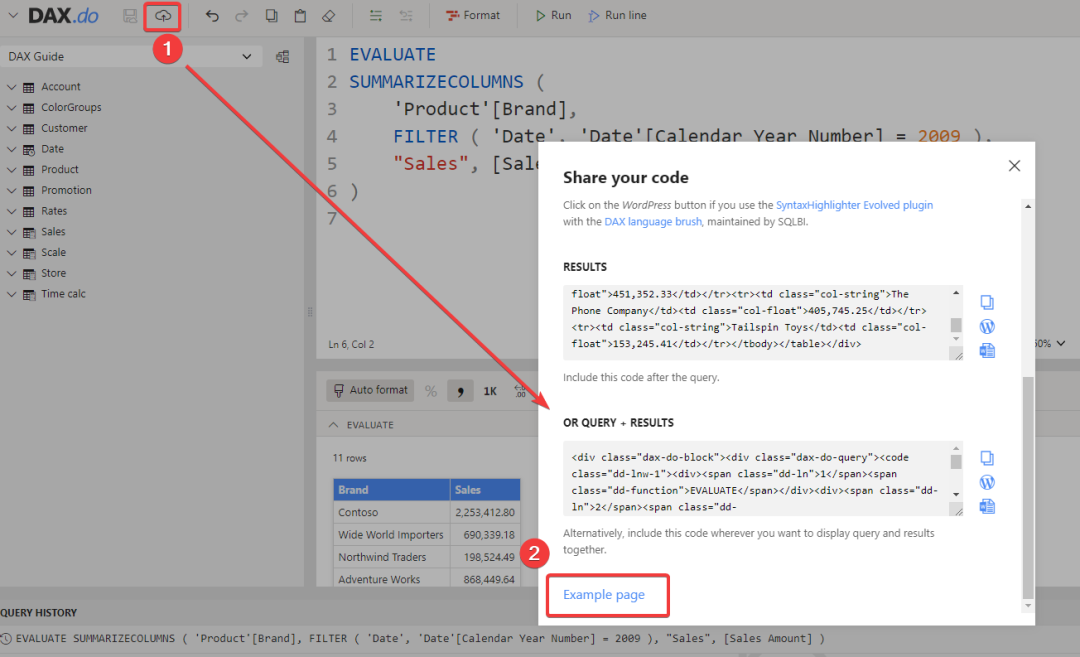Click the history clock icon
Screen dimensions: 1080x657
(x=6, y=638)
